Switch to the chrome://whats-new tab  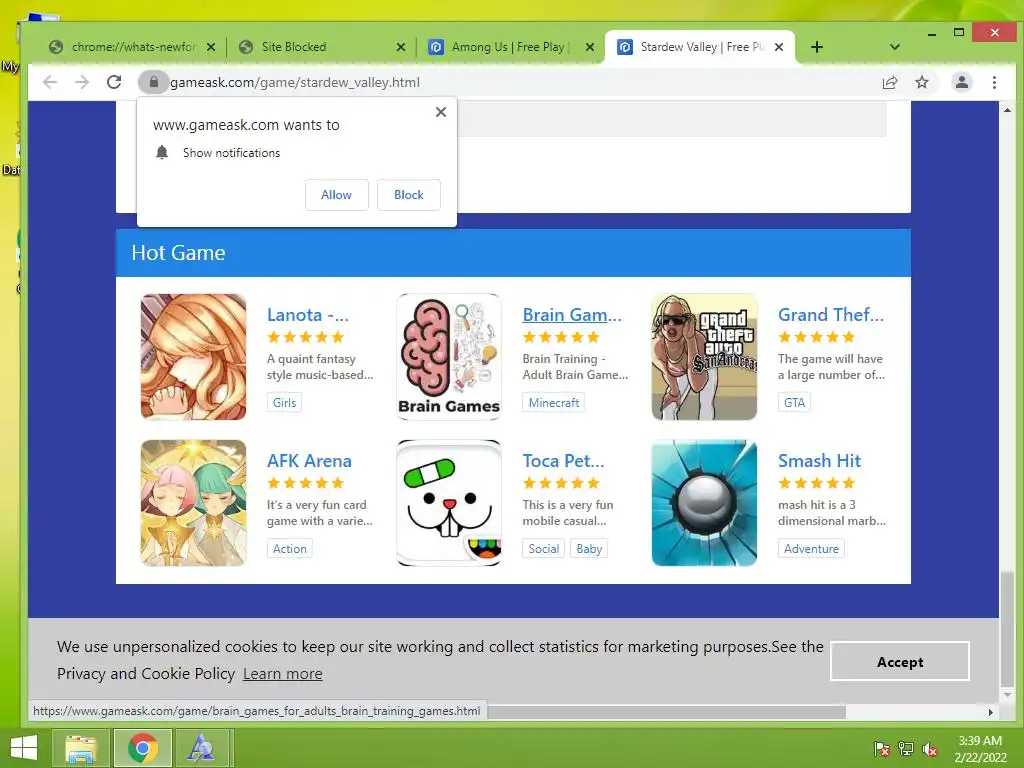click(133, 47)
